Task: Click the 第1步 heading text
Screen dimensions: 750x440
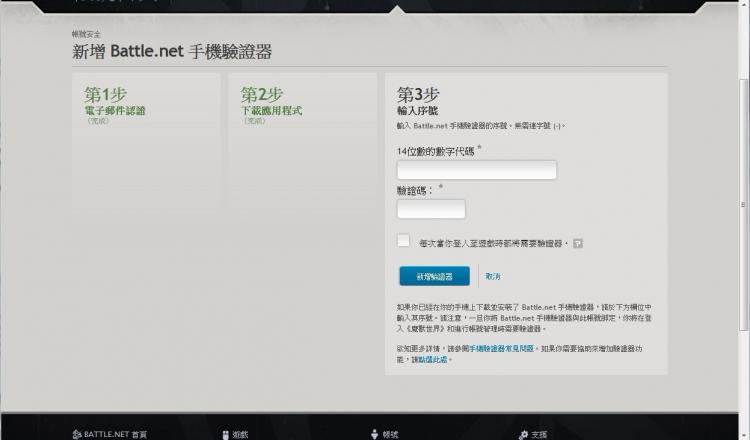Action: [106, 94]
